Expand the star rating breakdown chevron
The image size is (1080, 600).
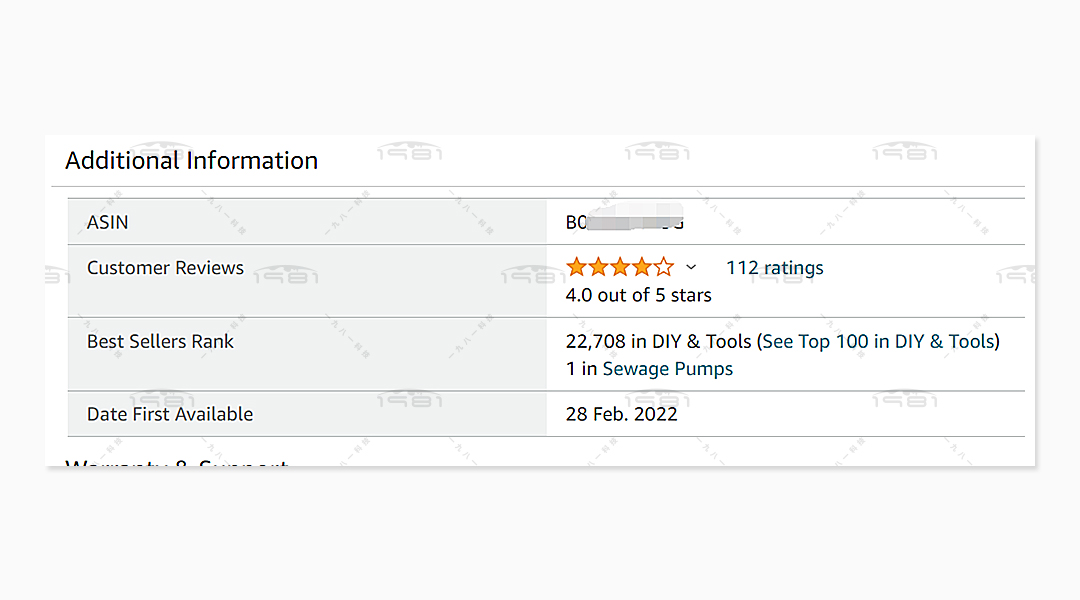pyautogui.click(x=691, y=267)
